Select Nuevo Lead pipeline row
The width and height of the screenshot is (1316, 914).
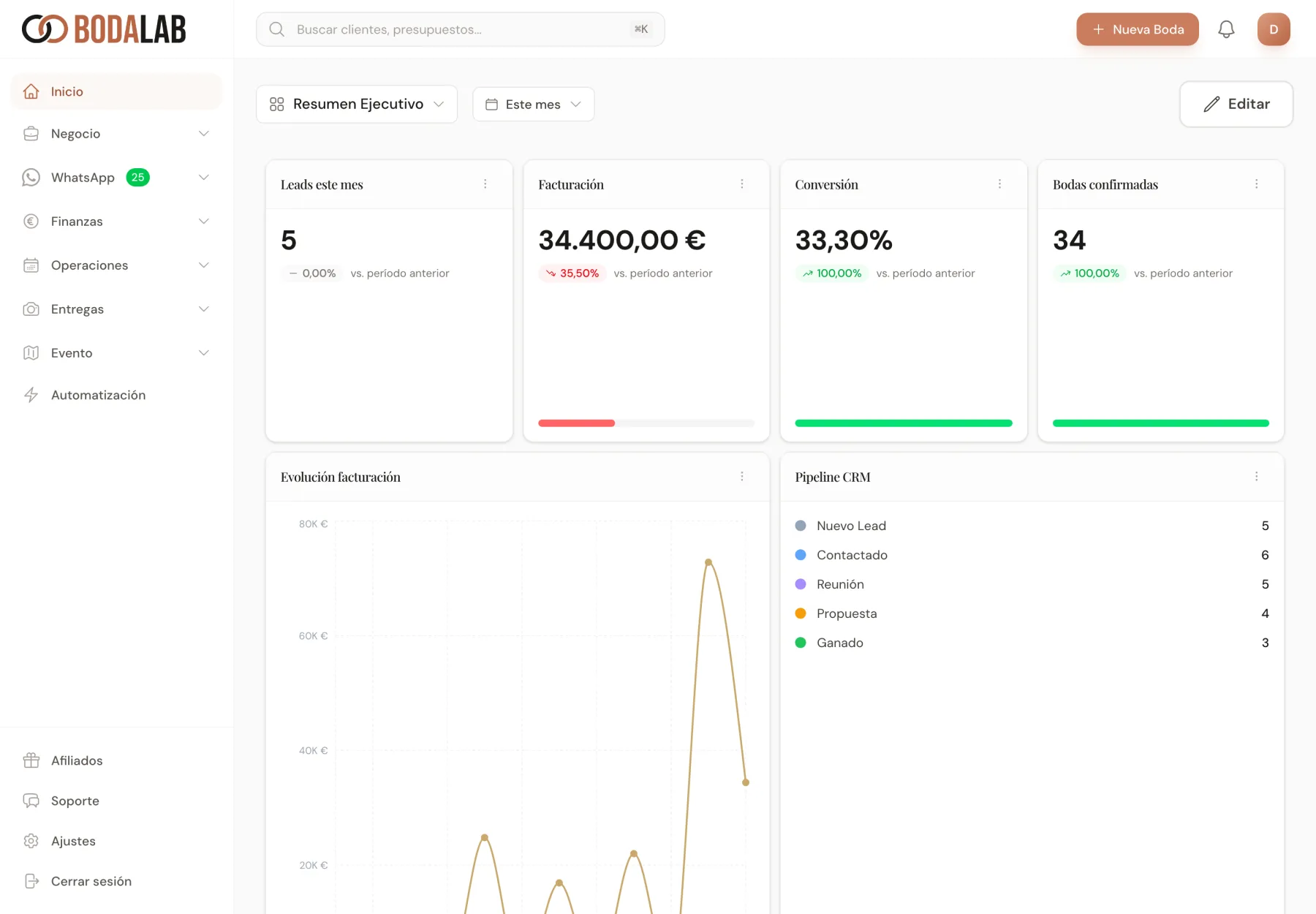click(1032, 526)
